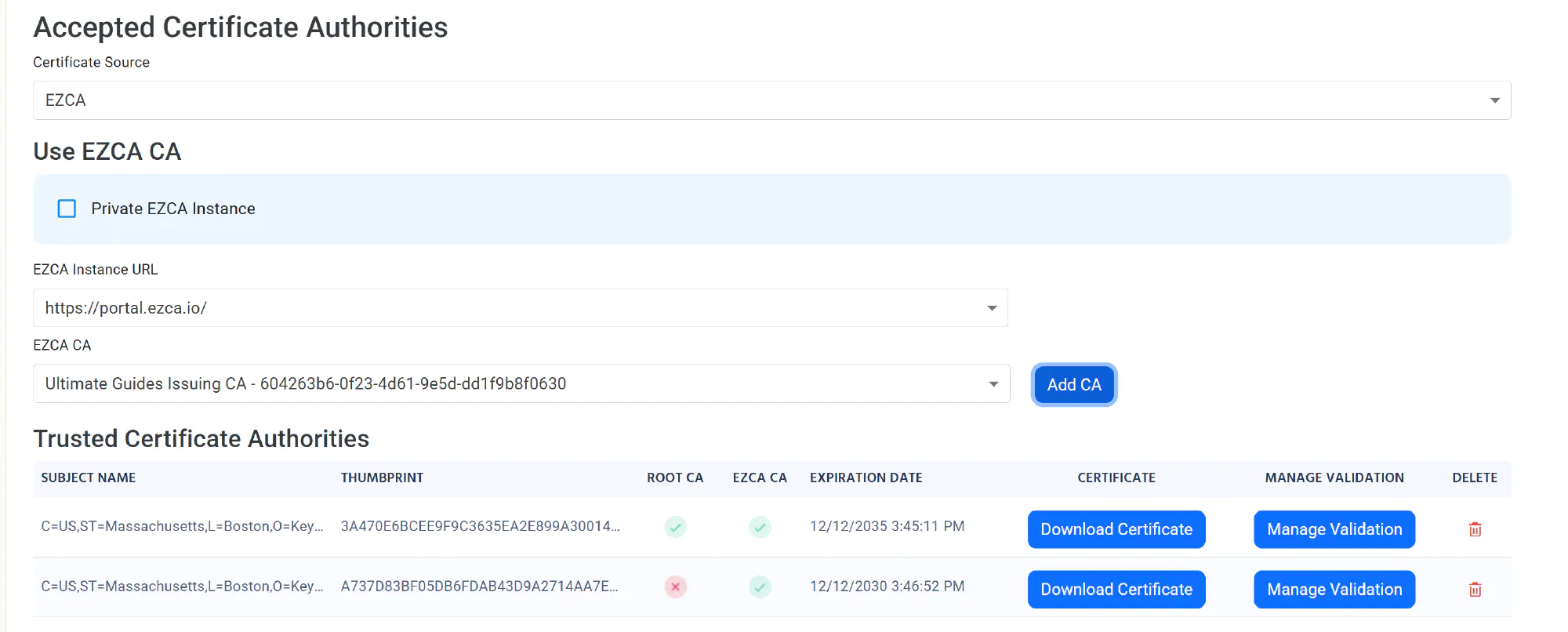Delete the CA expiring 12/12/2030
The width and height of the screenshot is (1568, 632).
(1475, 590)
